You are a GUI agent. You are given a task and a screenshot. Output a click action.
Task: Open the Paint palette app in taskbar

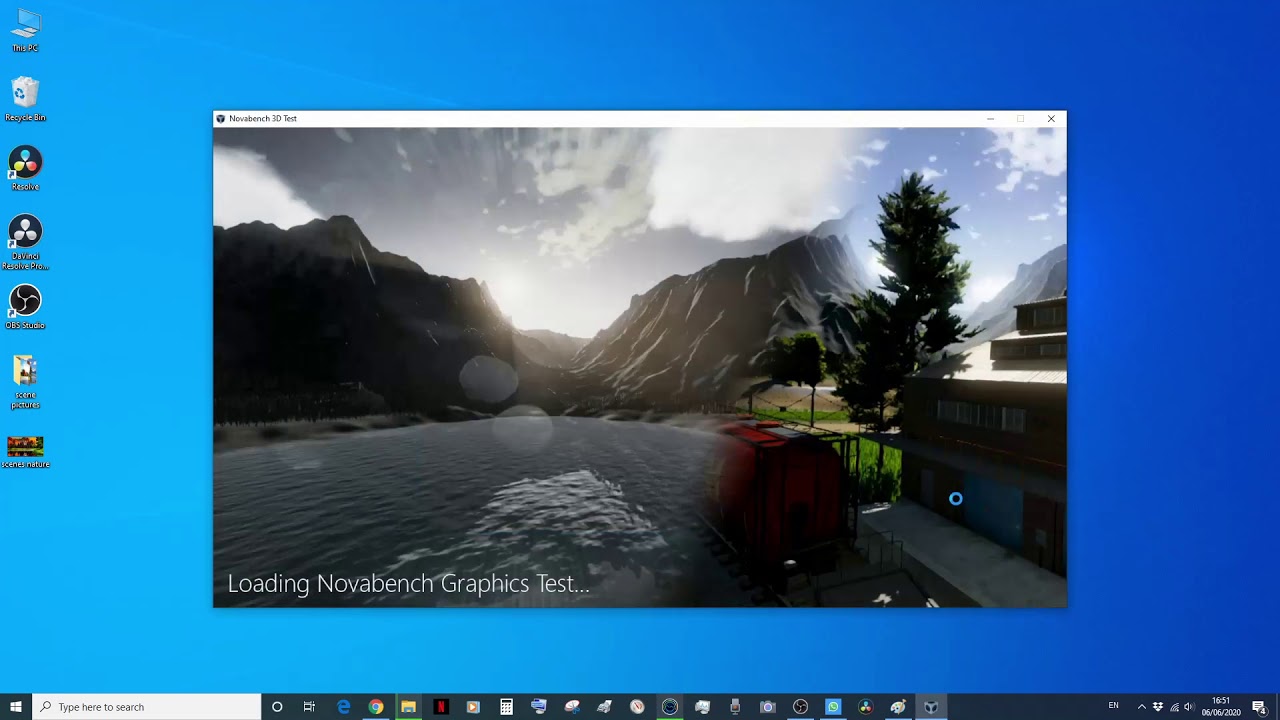(x=898, y=707)
